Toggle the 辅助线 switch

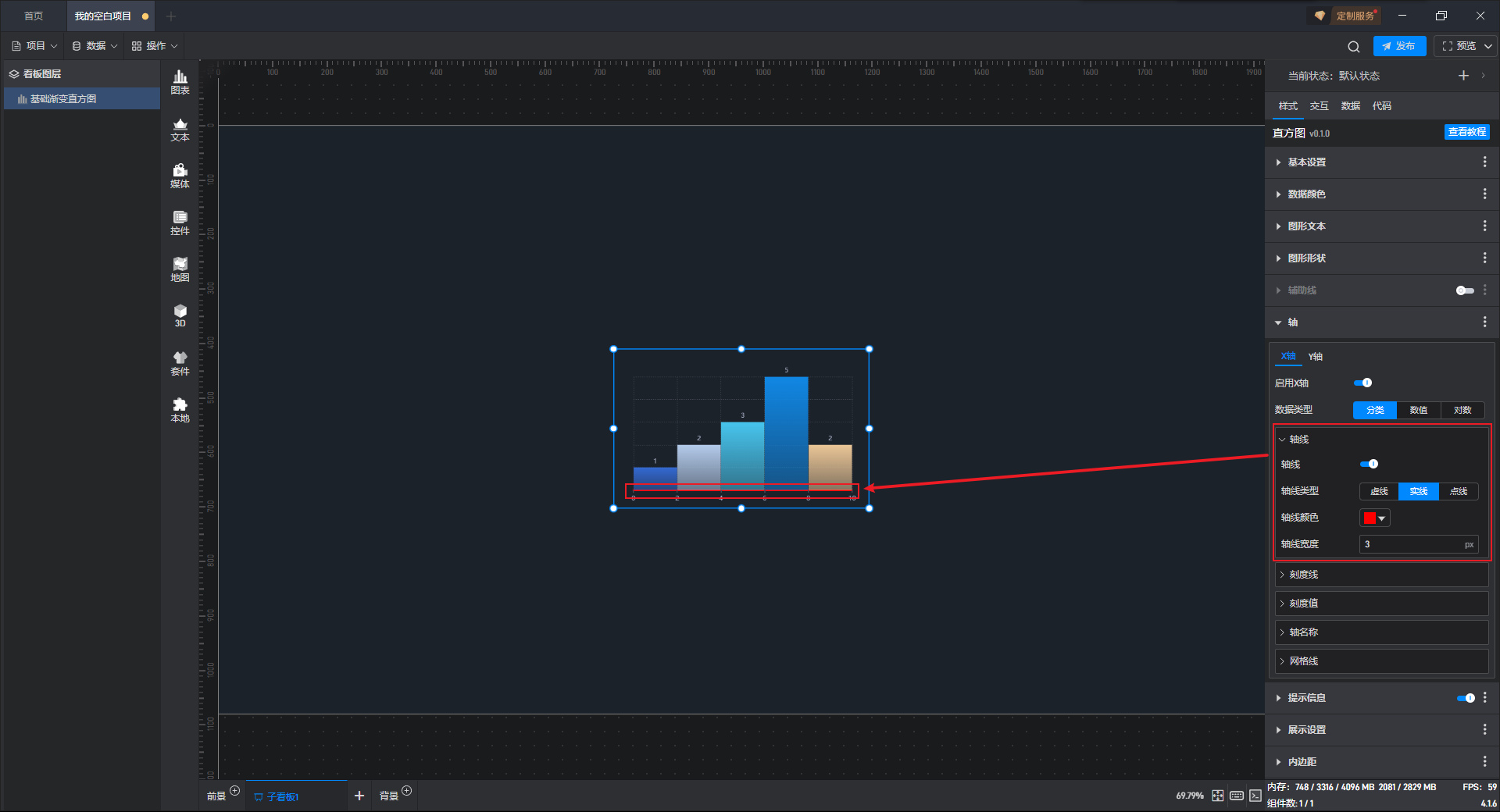[1465, 290]
